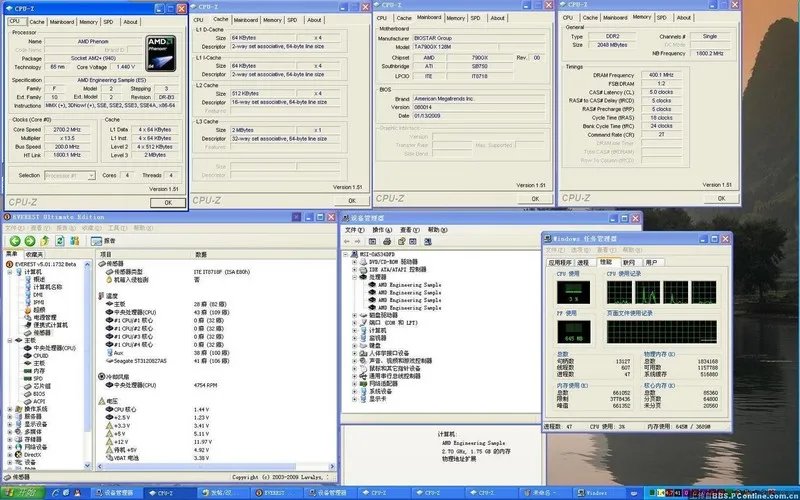Collapse the 主板 branch in EVEREST tree

pyautogui.click(x=10, y=340)
